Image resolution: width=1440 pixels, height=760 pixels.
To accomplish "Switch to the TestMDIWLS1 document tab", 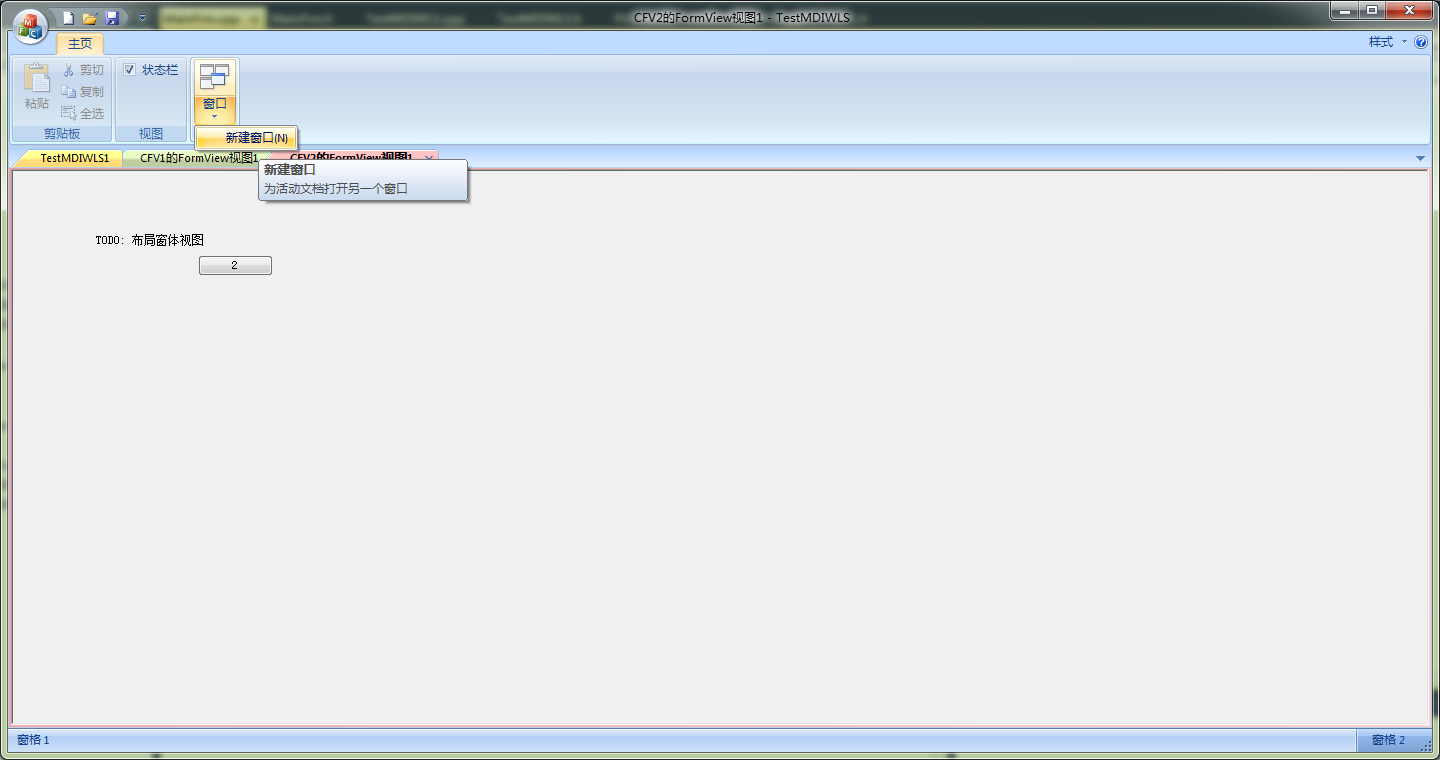I will pos(75,158).
